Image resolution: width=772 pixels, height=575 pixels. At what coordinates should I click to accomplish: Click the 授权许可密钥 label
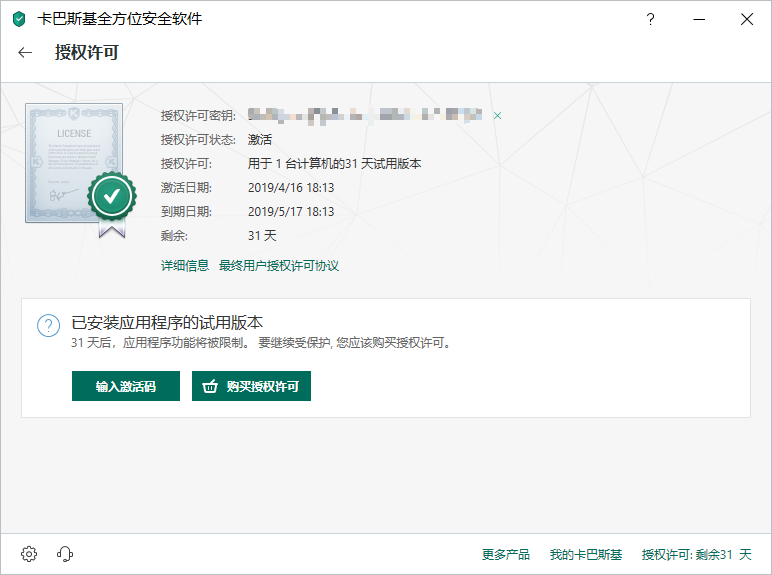pos(198,116)
